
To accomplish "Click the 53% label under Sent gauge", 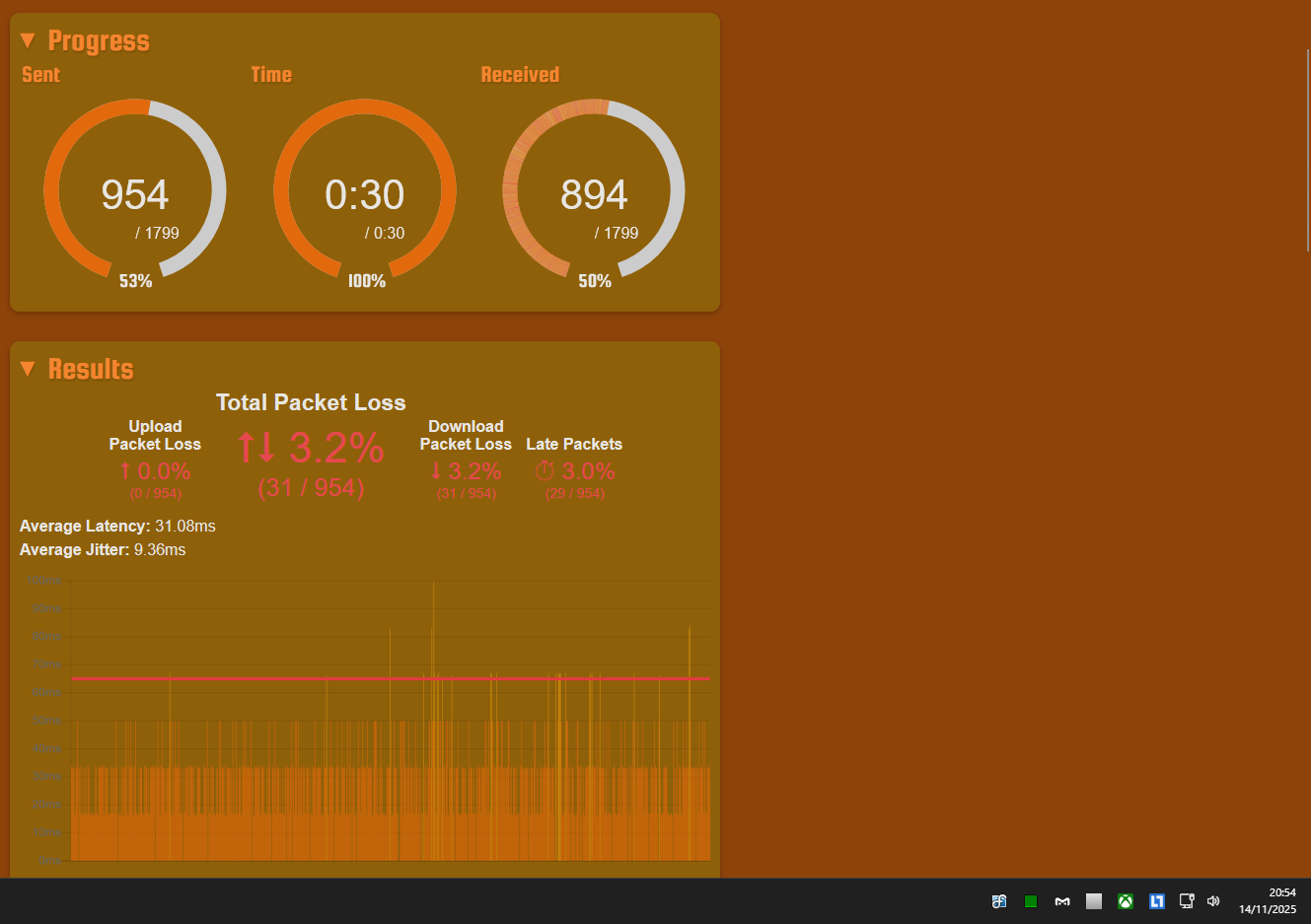I will click(136, 281).
